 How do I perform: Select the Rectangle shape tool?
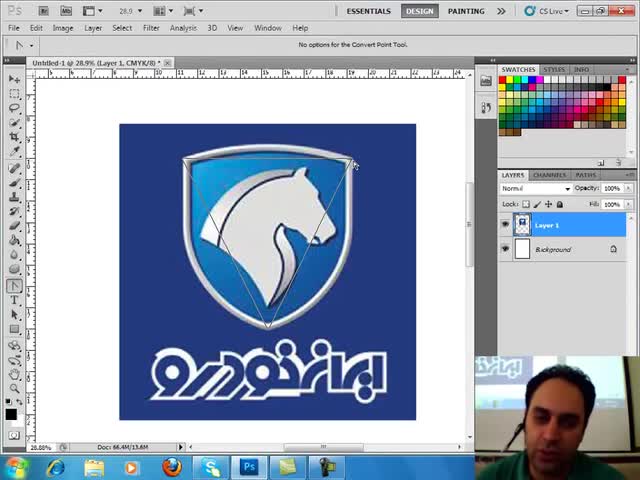click(x=14, y=329)
